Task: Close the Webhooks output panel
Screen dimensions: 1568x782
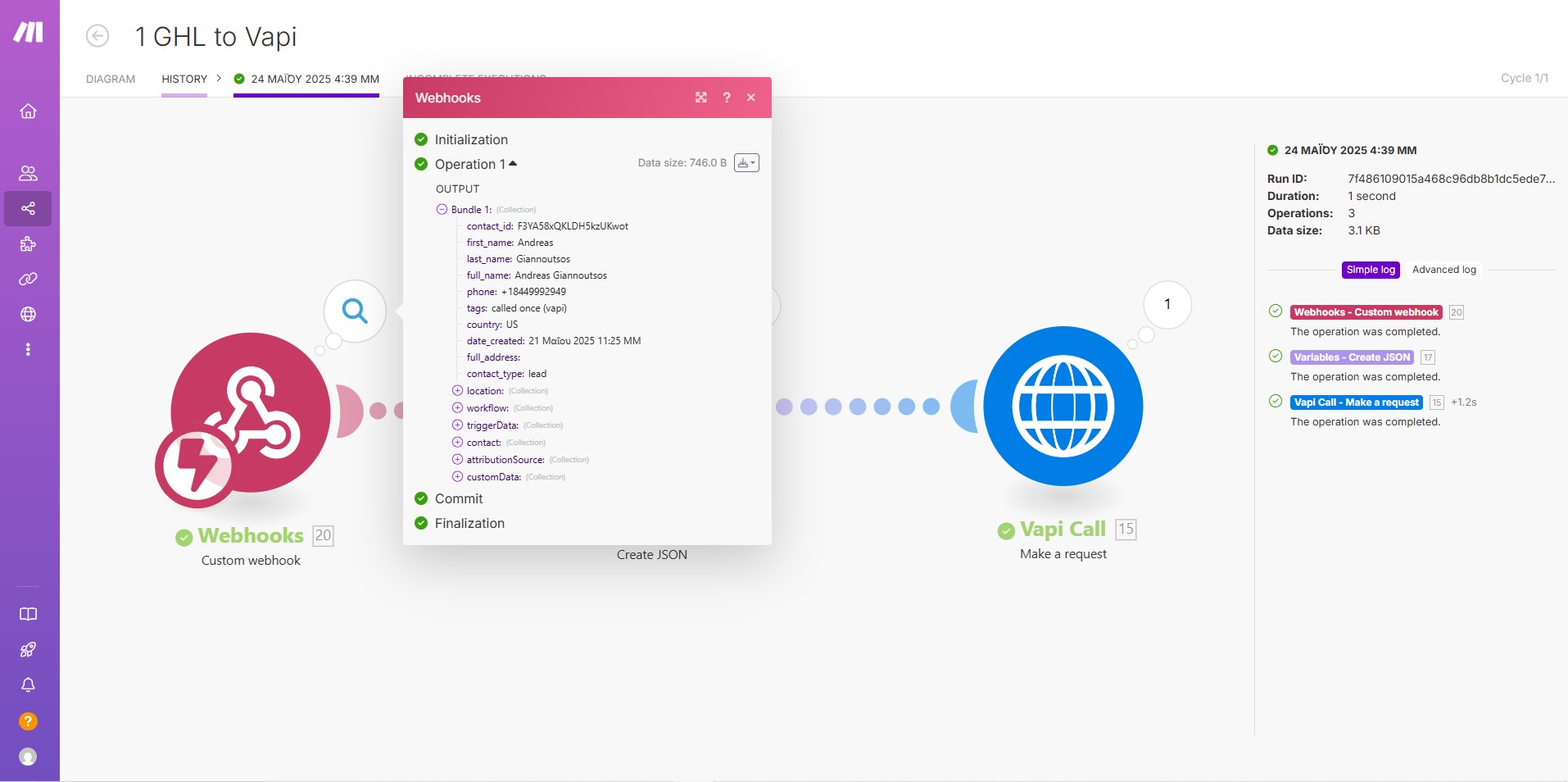Action: tap(751, 98)
